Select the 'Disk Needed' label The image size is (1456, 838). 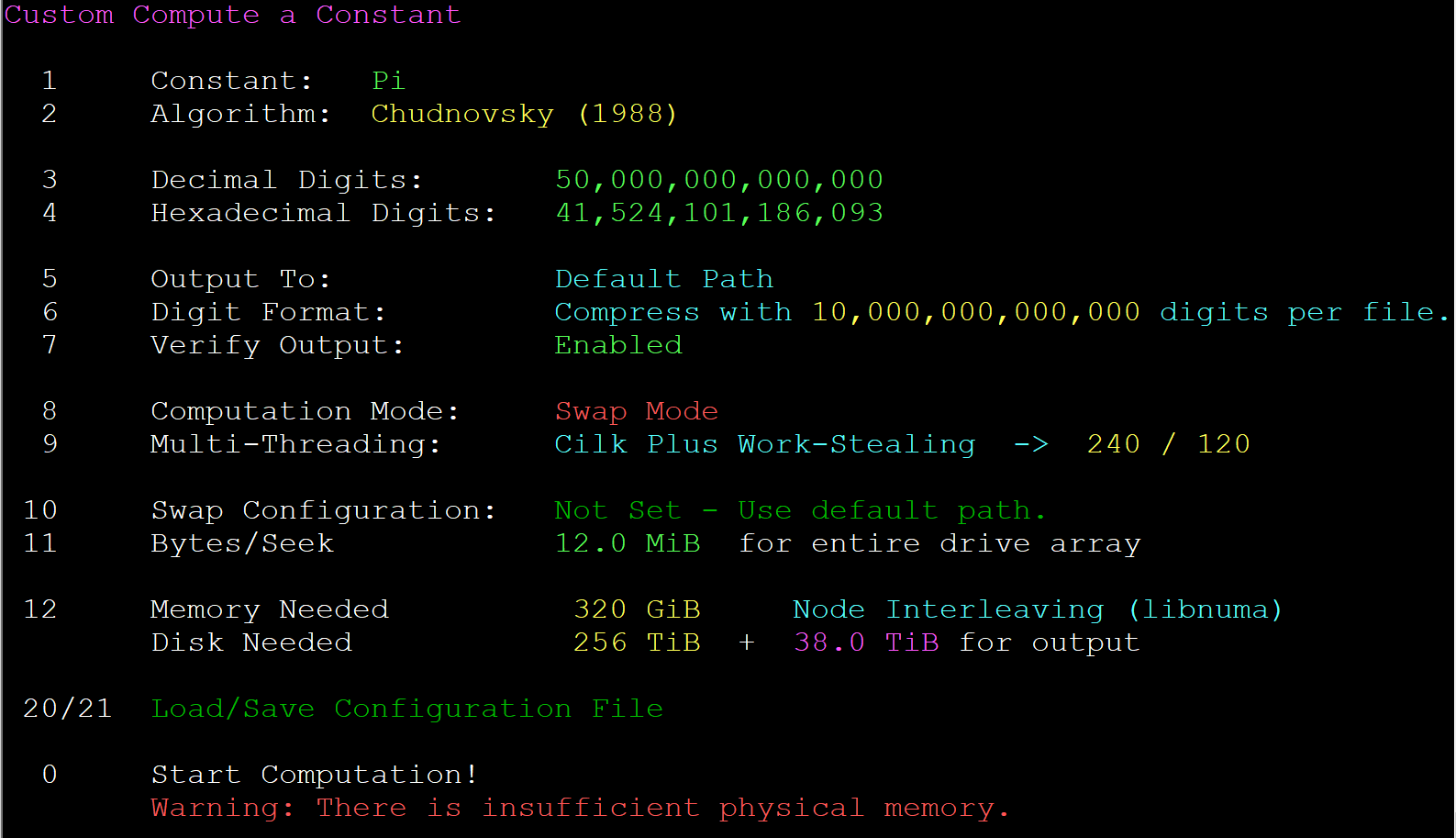(x=251, y=642)
